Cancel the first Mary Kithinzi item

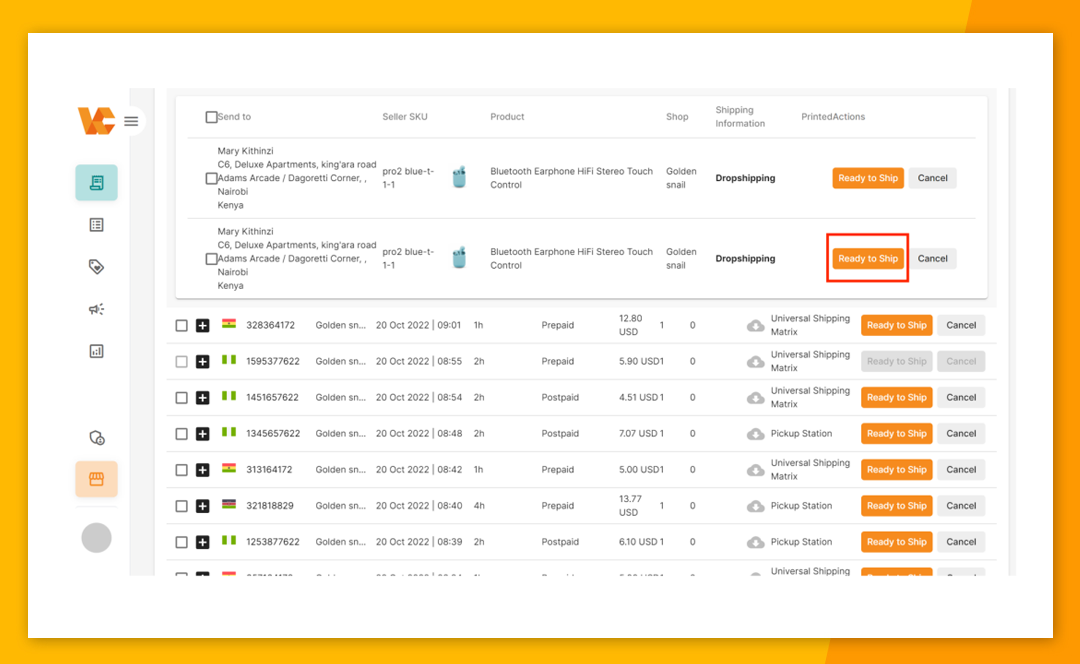tap(933, 178)
